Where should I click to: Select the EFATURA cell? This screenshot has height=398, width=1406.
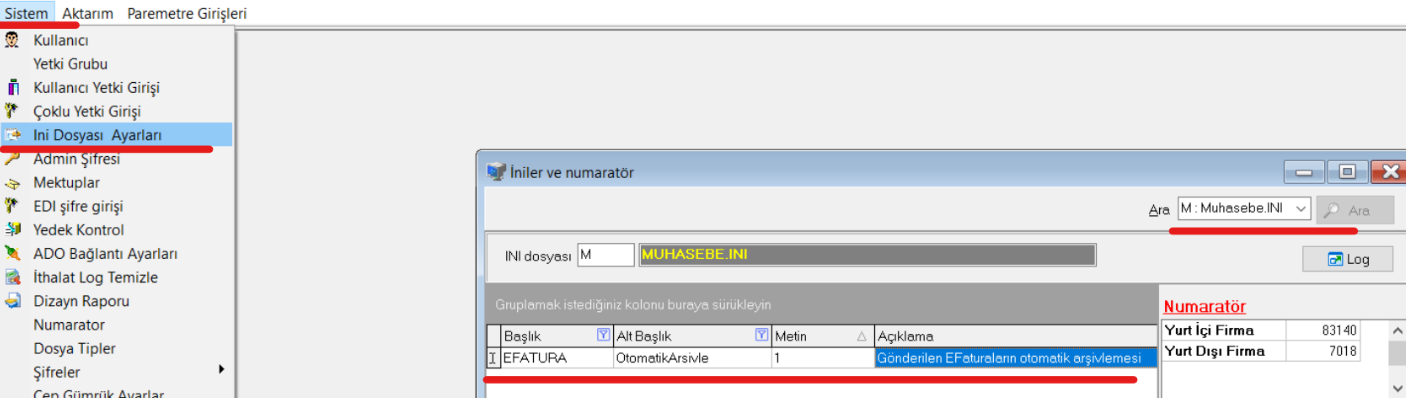[x=556, y=357]
